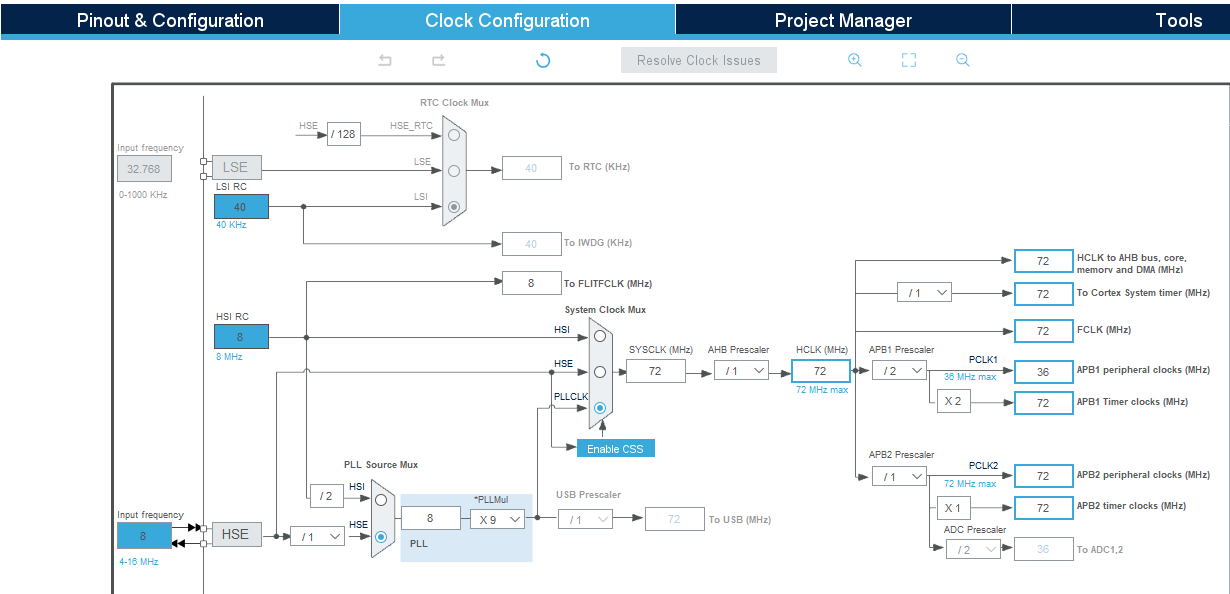The image size is (1230, 594).
Task: Click the "4-16 MHz" HSE range label
Action: [138, 562]
